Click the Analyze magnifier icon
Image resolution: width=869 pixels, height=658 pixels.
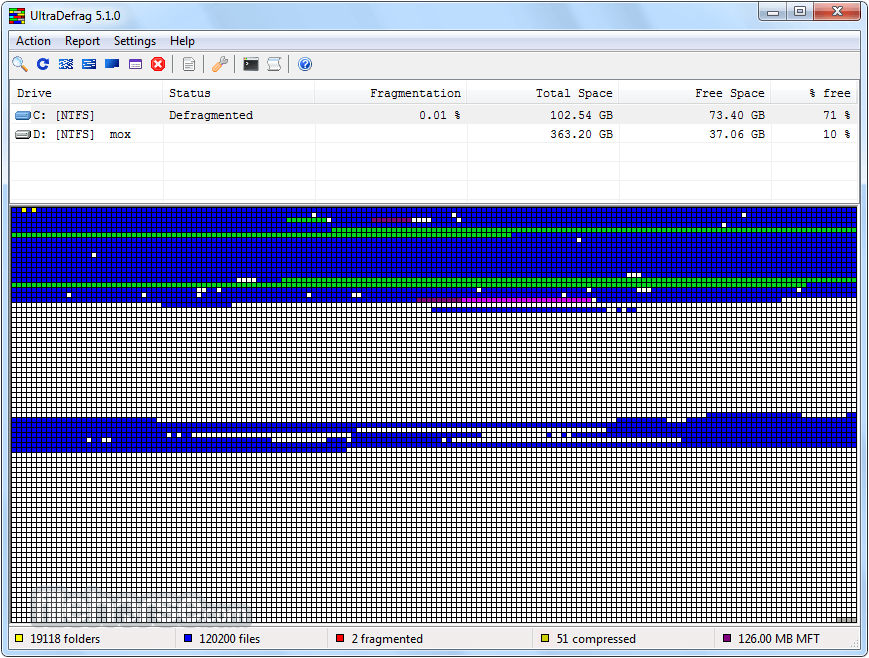pyautogui.click(x=20, y=64)
